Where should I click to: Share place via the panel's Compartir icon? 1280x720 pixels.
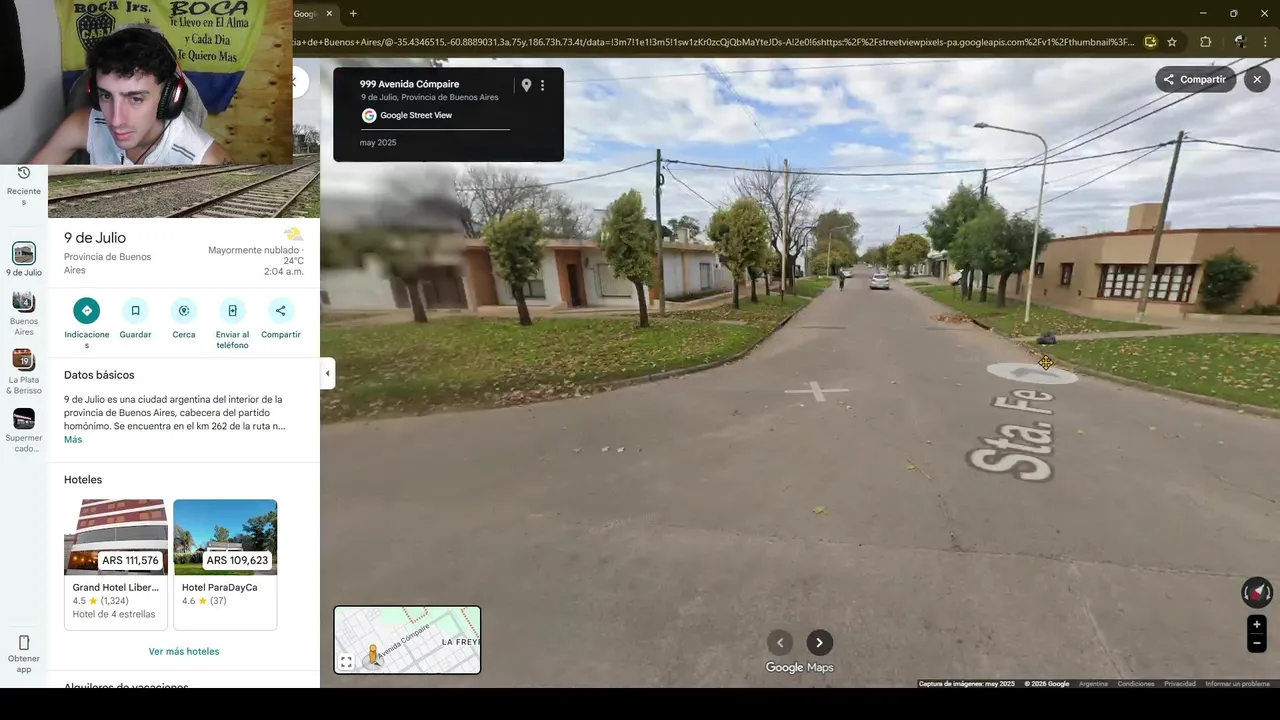281,311
